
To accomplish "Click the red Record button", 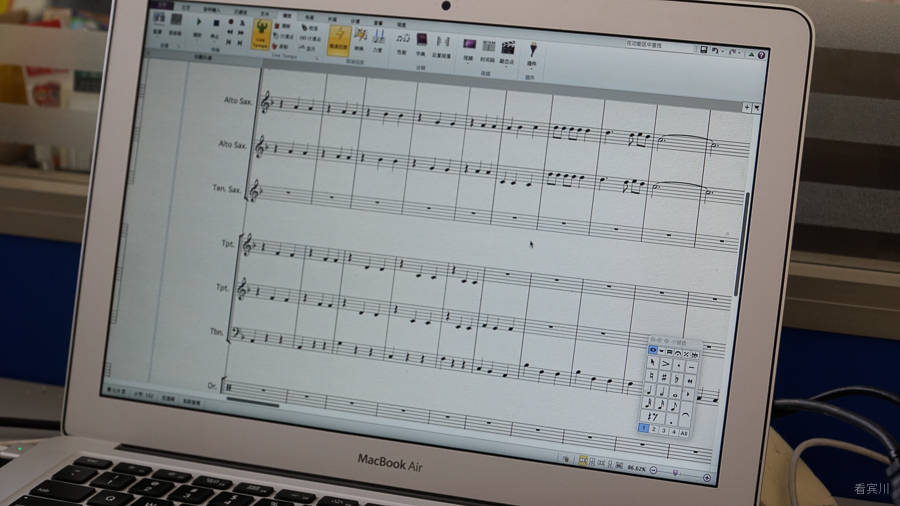I will 231,22.
